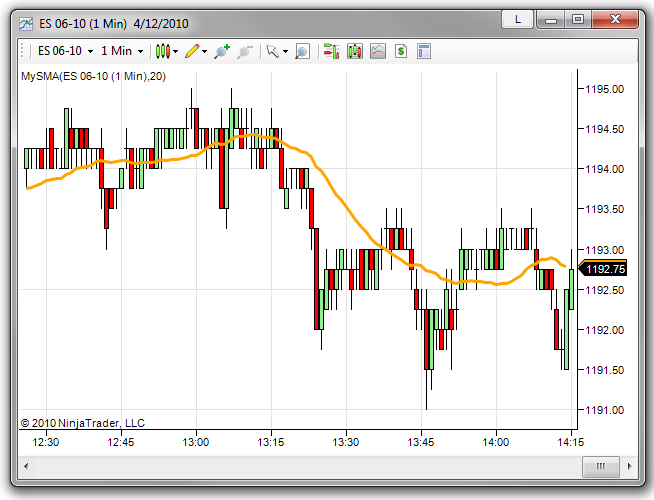Expand the drawing tools dropdown arrow
This screenshot has height=500, width=654.
point(204,52)
